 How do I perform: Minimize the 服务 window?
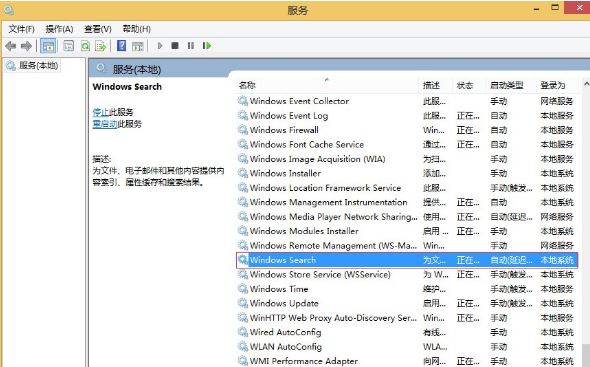click(537, 8)
